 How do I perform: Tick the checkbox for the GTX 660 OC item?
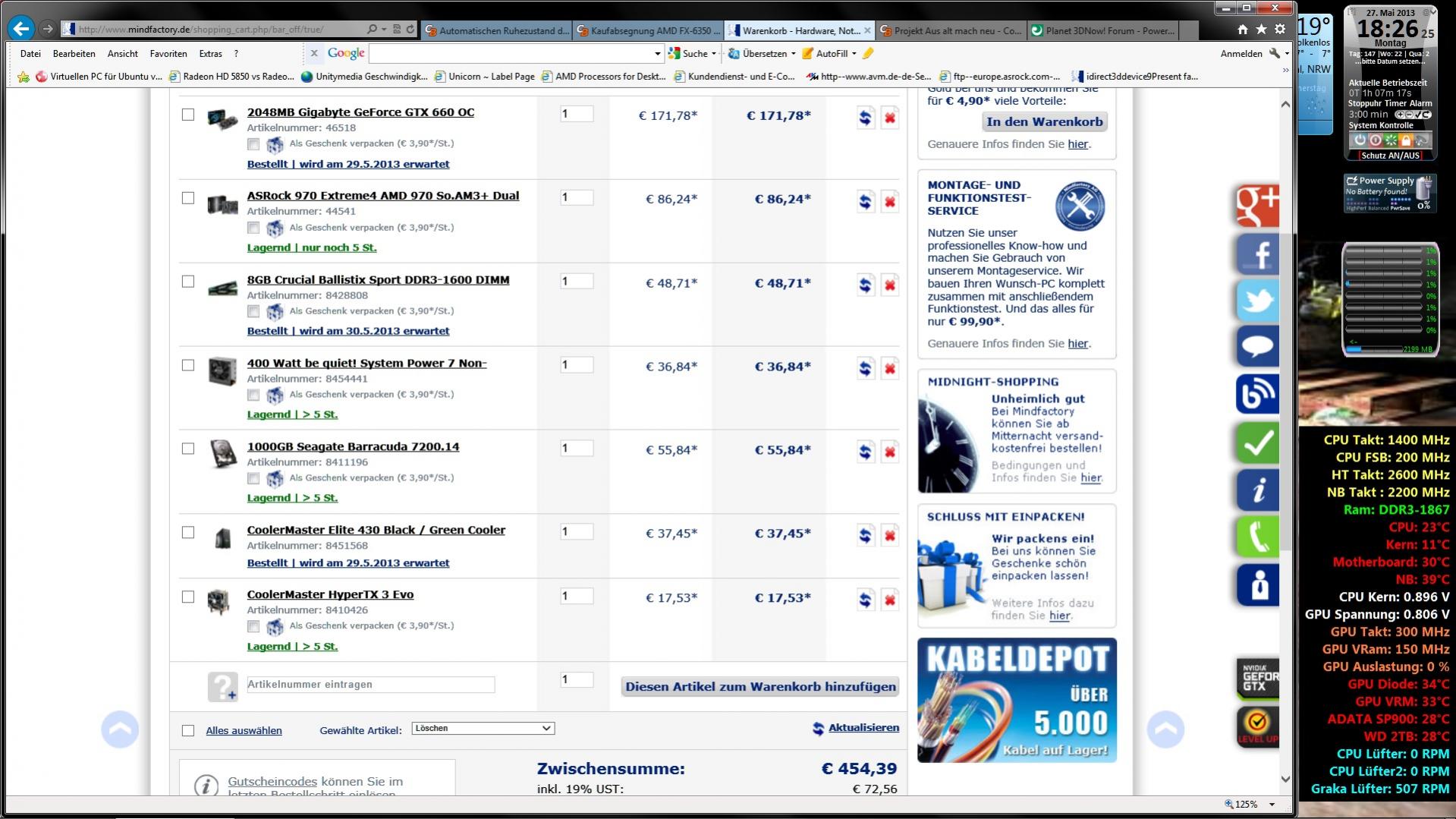188,115
